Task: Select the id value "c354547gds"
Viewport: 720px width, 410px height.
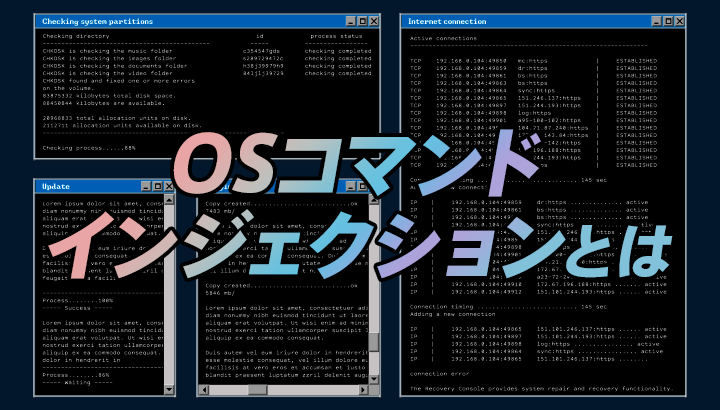Action: click(261, 51)
